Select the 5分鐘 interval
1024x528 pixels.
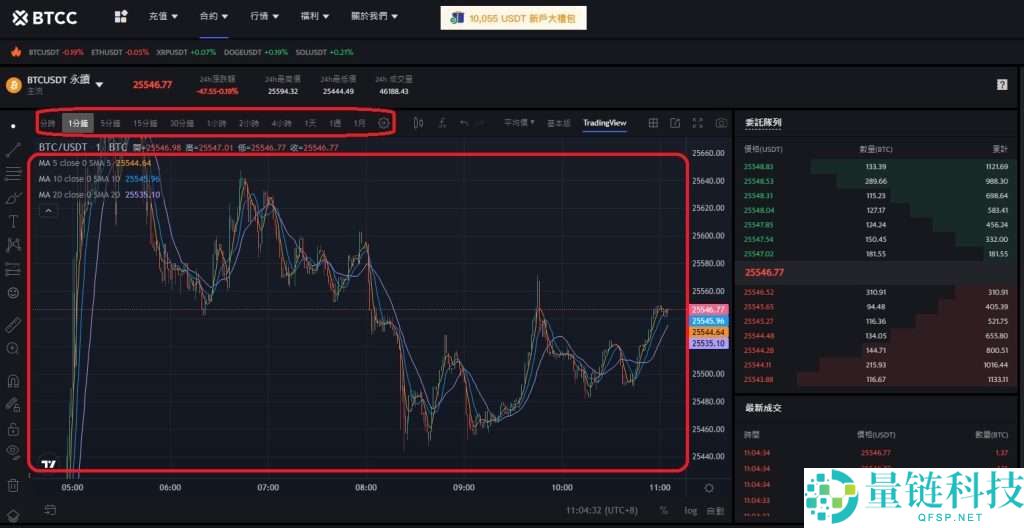(x=110, y=123)
